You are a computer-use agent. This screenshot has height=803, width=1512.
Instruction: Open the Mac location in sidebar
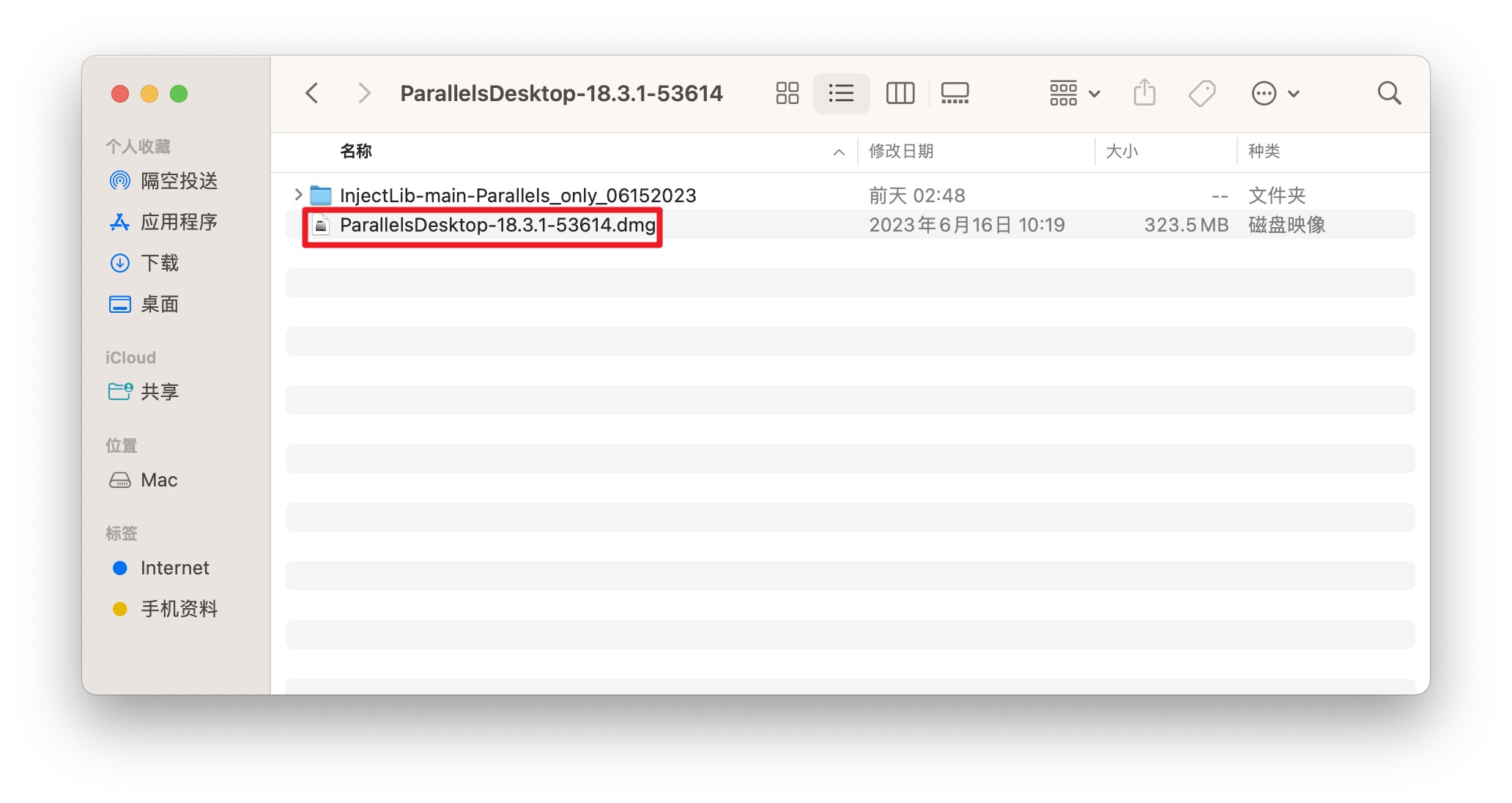coord(158,480)
